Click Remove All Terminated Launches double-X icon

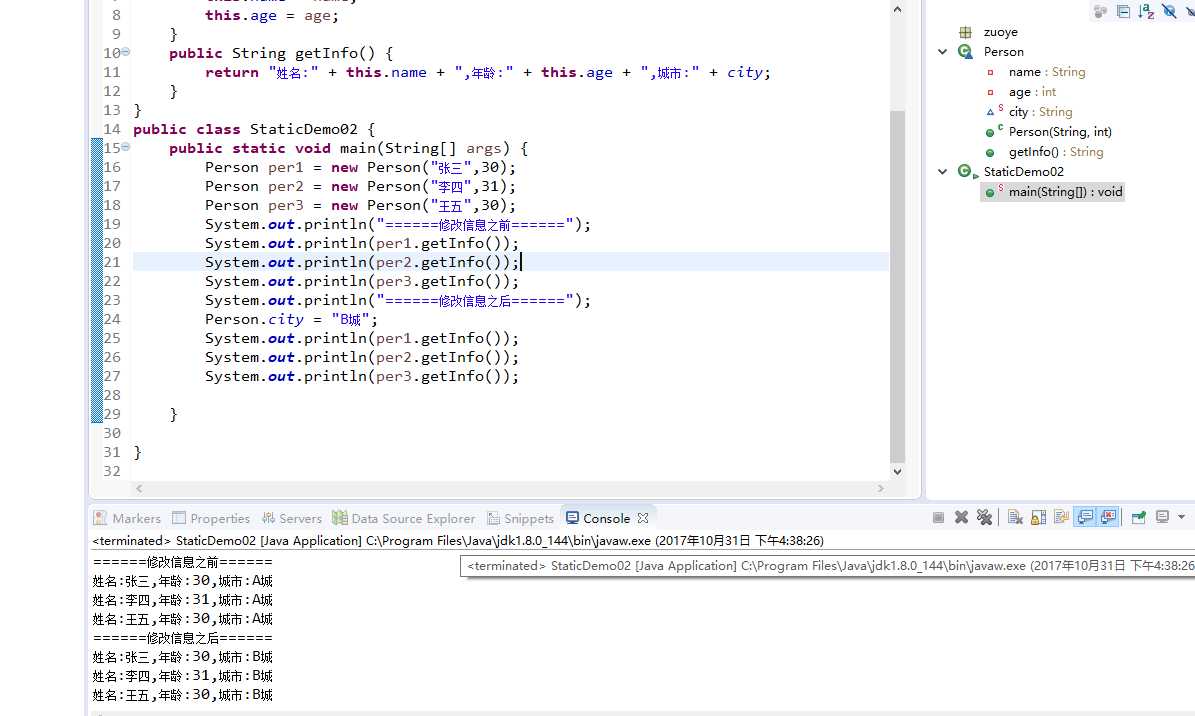point(984,518)
